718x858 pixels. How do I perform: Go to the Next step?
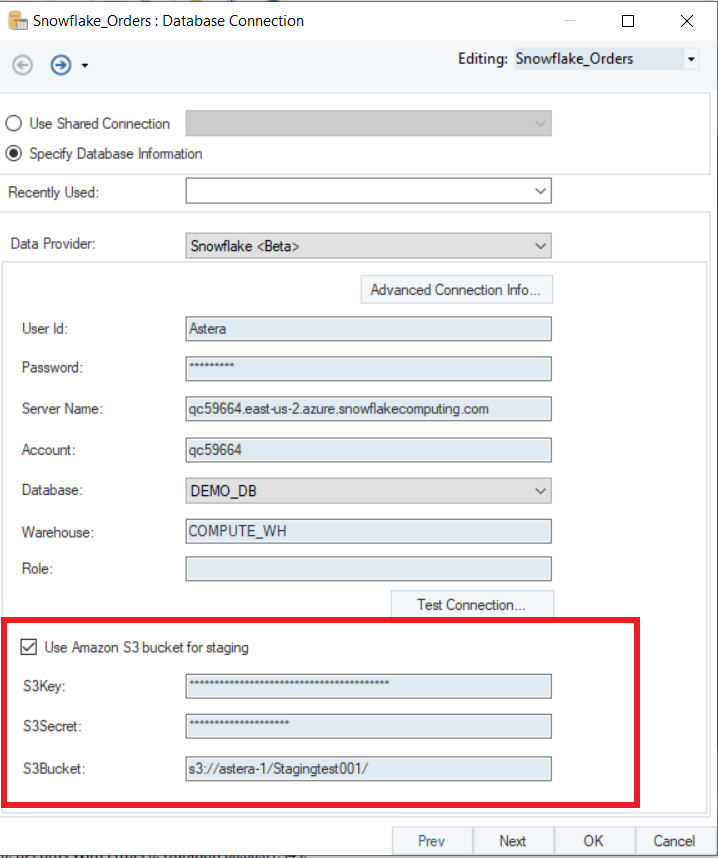[512, 841]
